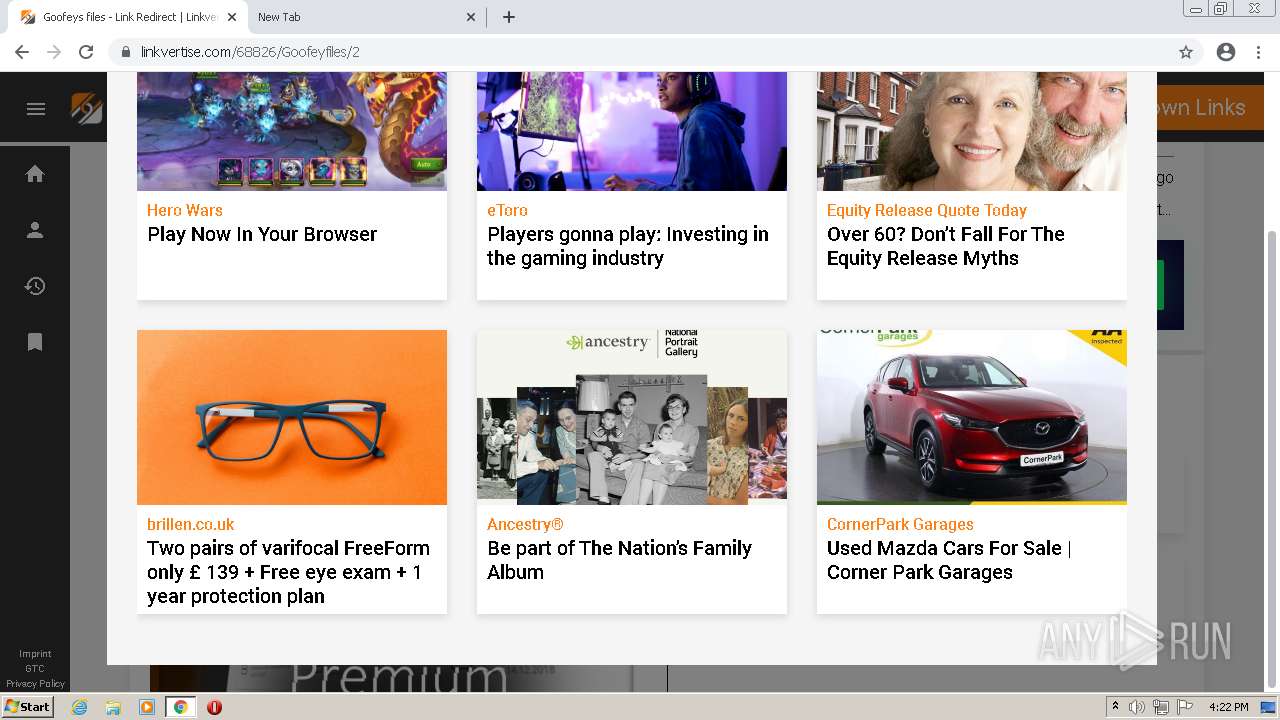
Task: Open Opera browser taskbar icon
Action: coord(214,707)
